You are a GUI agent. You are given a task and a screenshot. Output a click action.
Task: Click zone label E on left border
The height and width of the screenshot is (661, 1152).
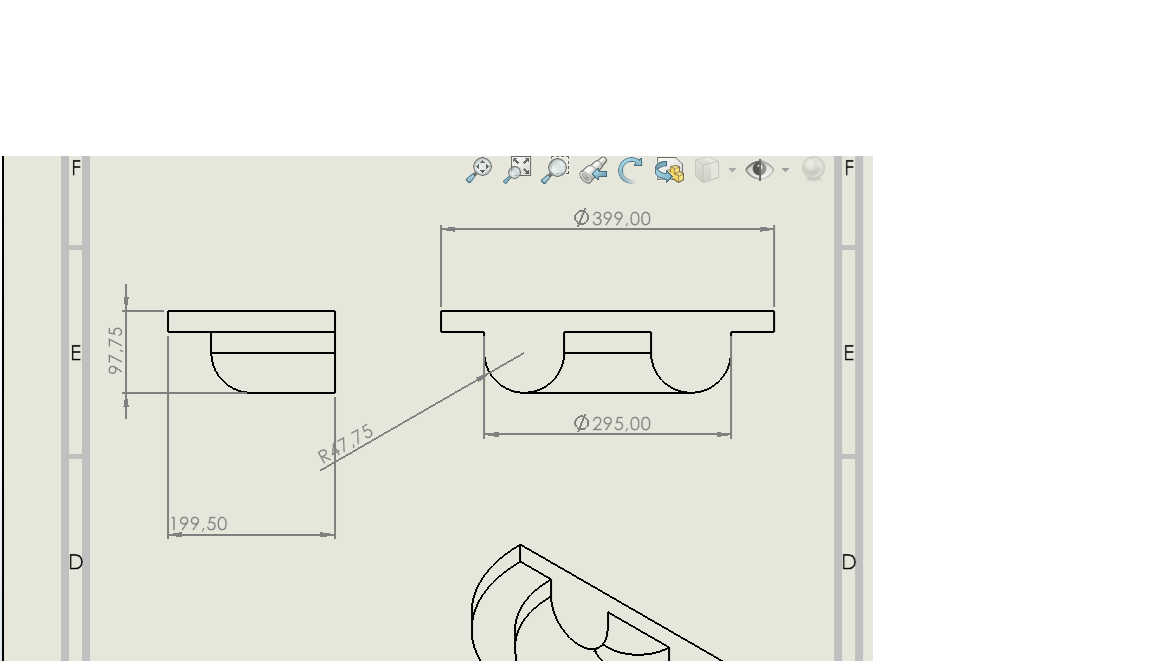[75, 353]
